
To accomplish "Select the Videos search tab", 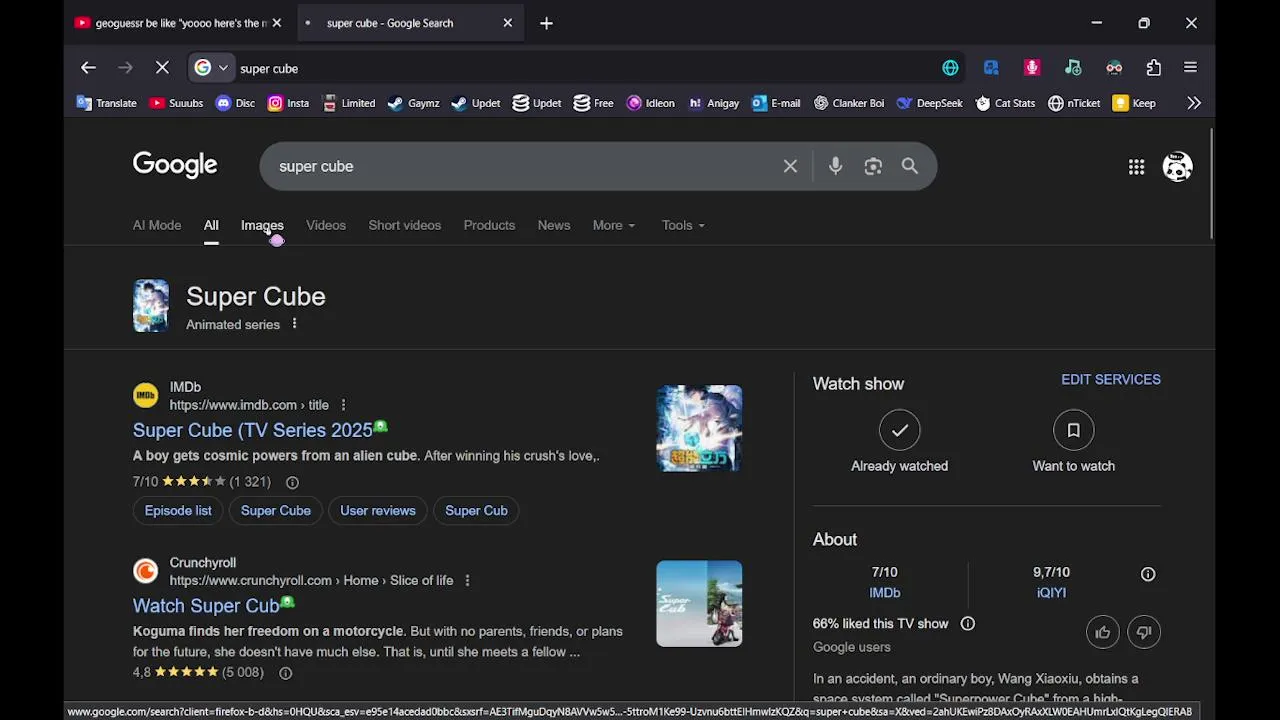I will click(x=326, y=225).
